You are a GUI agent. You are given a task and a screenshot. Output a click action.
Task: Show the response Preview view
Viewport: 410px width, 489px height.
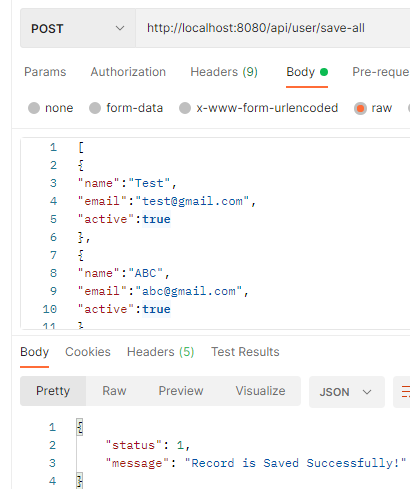181,391
